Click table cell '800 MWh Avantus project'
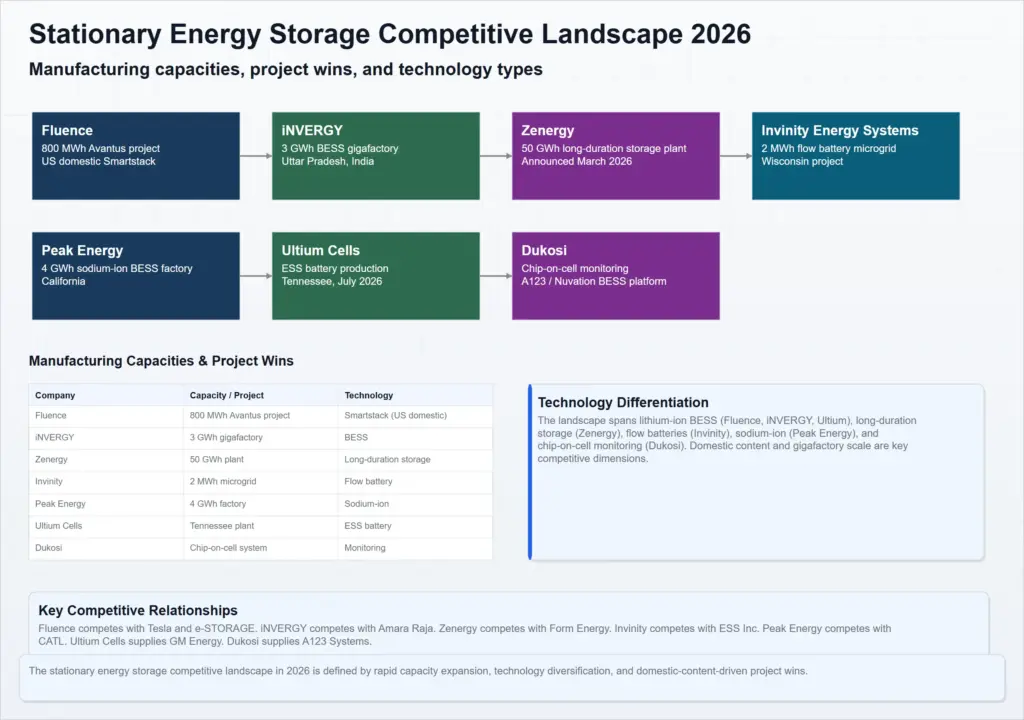The width and height of the screenshot is (1024, 720). tap(261, 416)
